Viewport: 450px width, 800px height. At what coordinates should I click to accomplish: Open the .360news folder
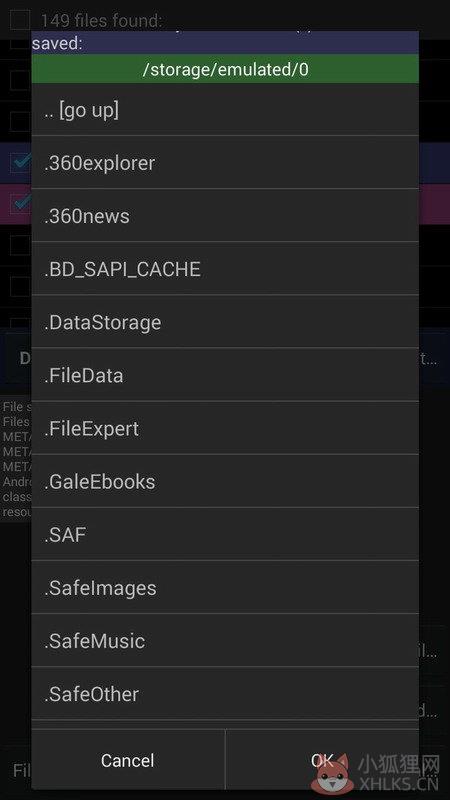(x=225, y=216)
